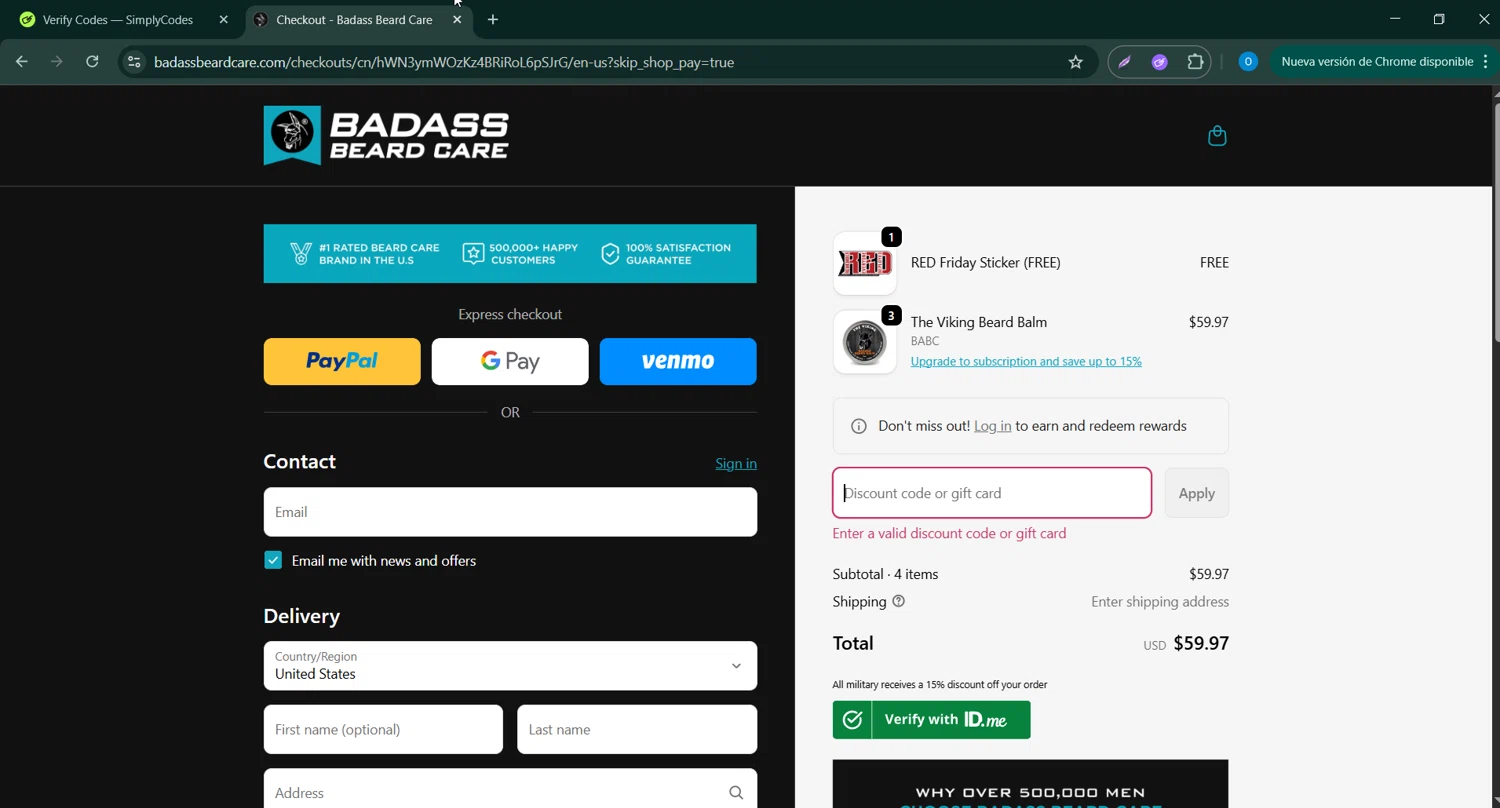
Task: Open the shopping bag cart icon
Action: tap(1217, 136)
